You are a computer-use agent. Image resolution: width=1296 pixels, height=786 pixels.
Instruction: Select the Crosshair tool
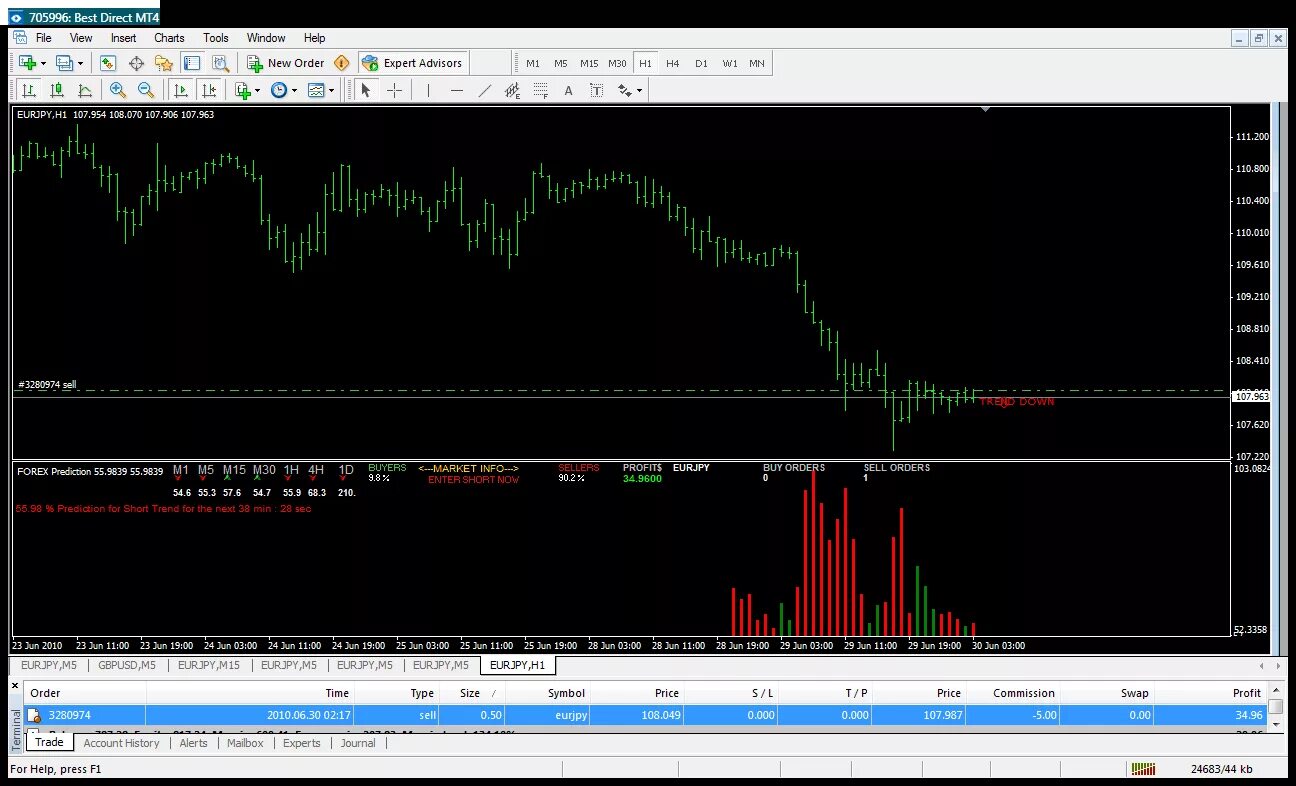394,90
